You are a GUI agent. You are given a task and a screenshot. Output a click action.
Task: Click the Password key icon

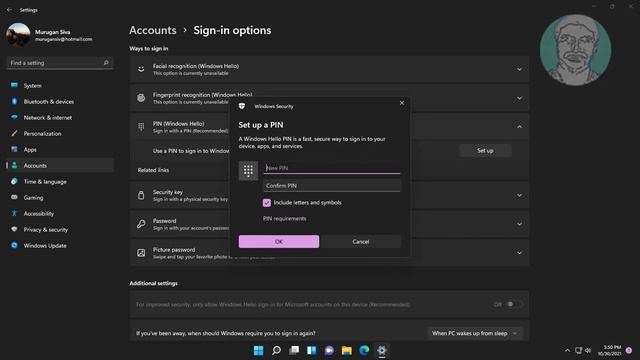(141, 224)
